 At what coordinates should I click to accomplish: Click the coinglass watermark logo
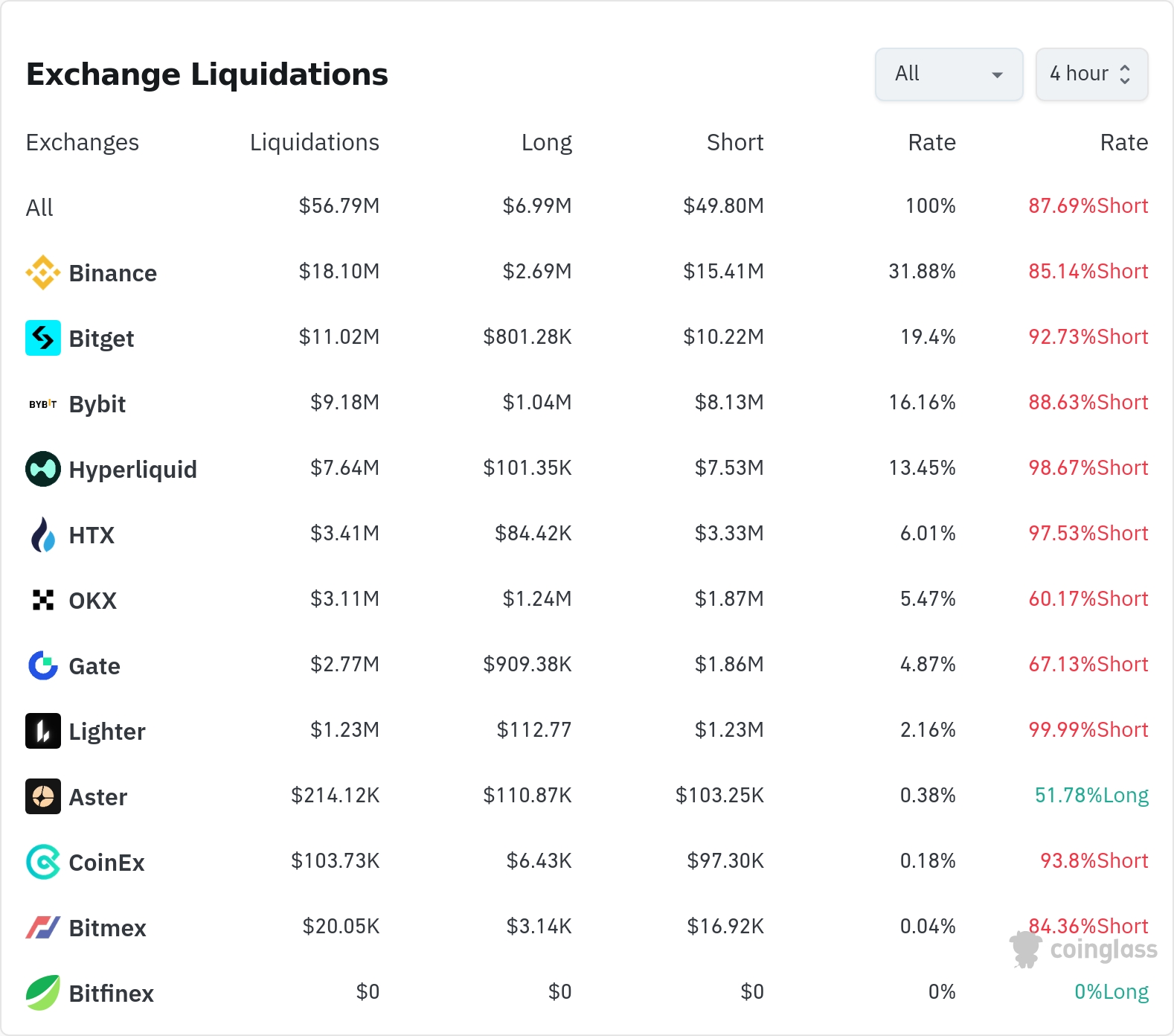pos(1083,950)
